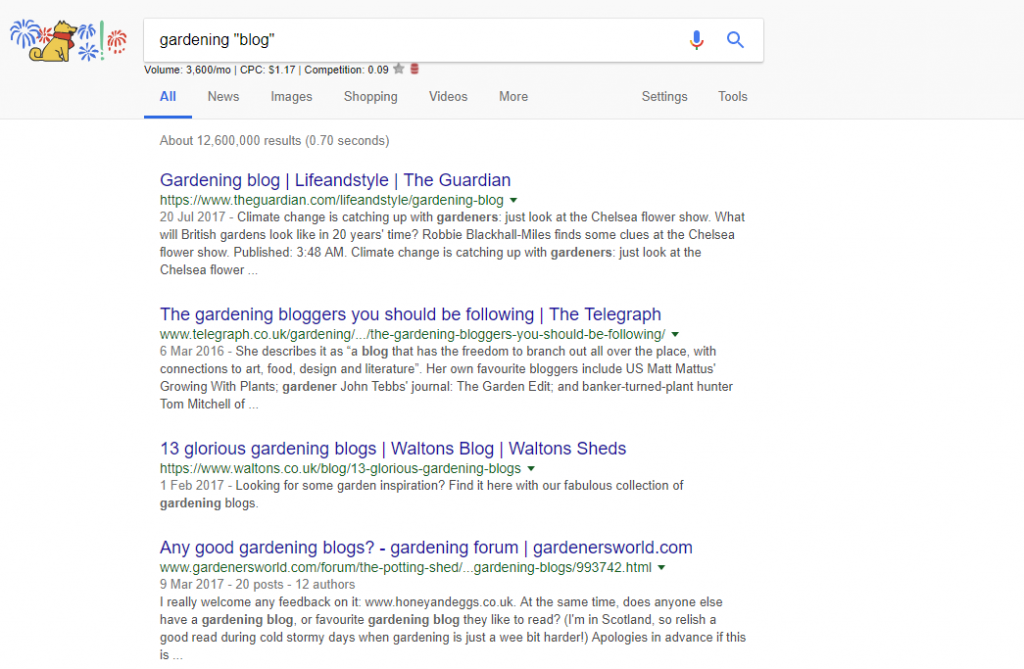Start voice search with microphone icon

(x=697, y=40)
